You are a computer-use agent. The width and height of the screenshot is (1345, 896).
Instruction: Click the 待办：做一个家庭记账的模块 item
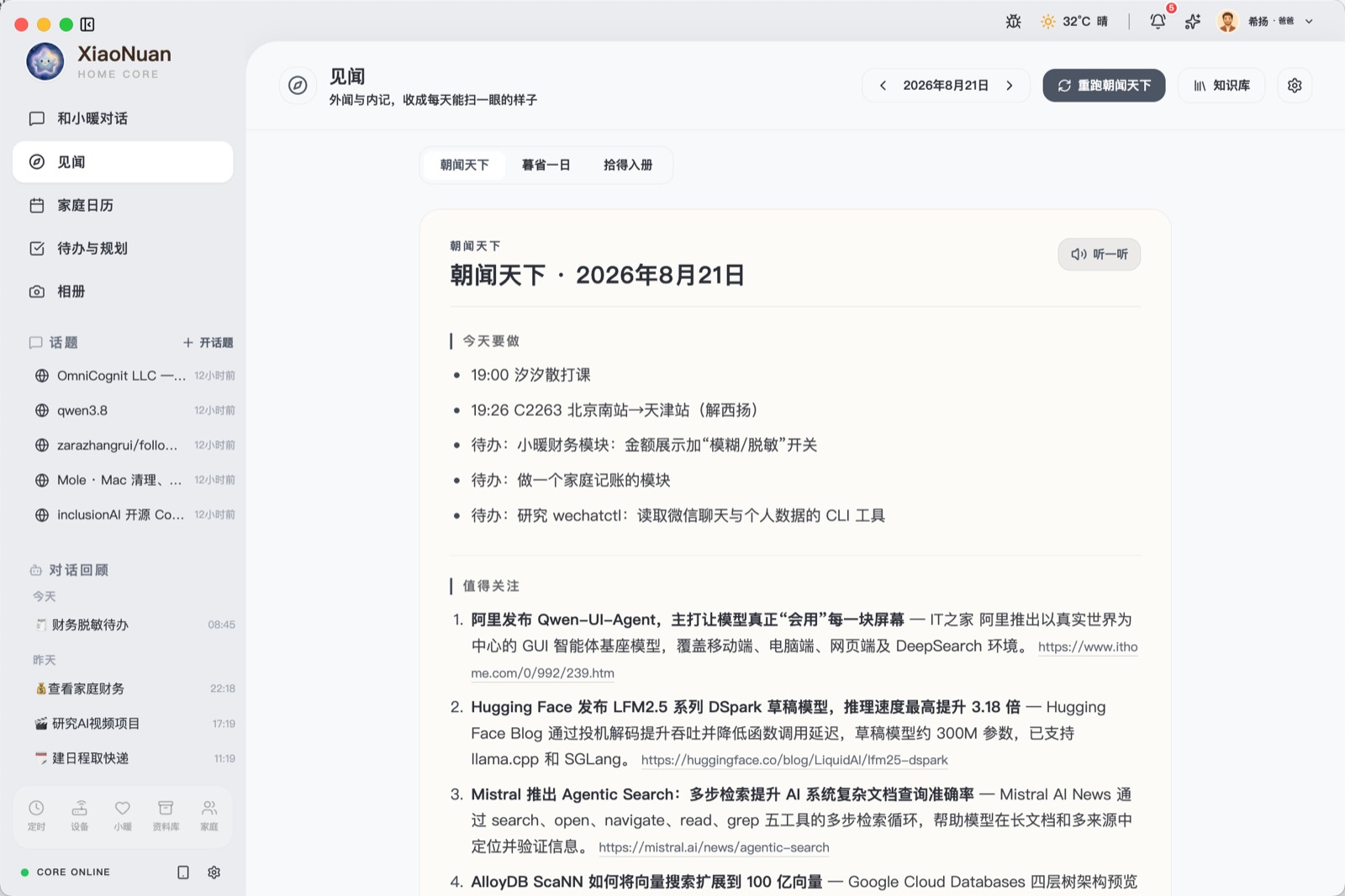[571, 480]
